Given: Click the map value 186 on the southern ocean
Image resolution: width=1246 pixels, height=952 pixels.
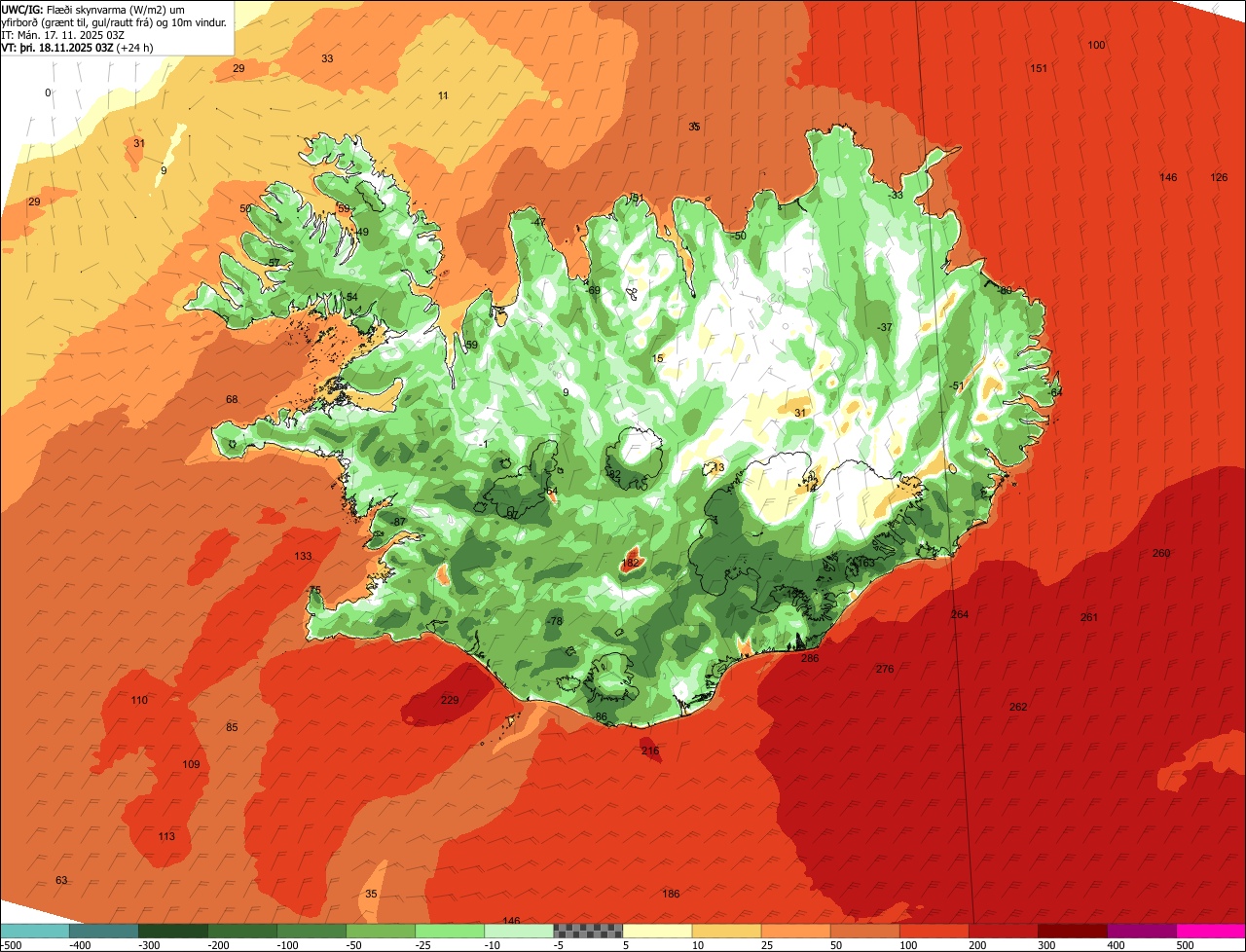Looking at the screenshot, I should pos(671,894).
